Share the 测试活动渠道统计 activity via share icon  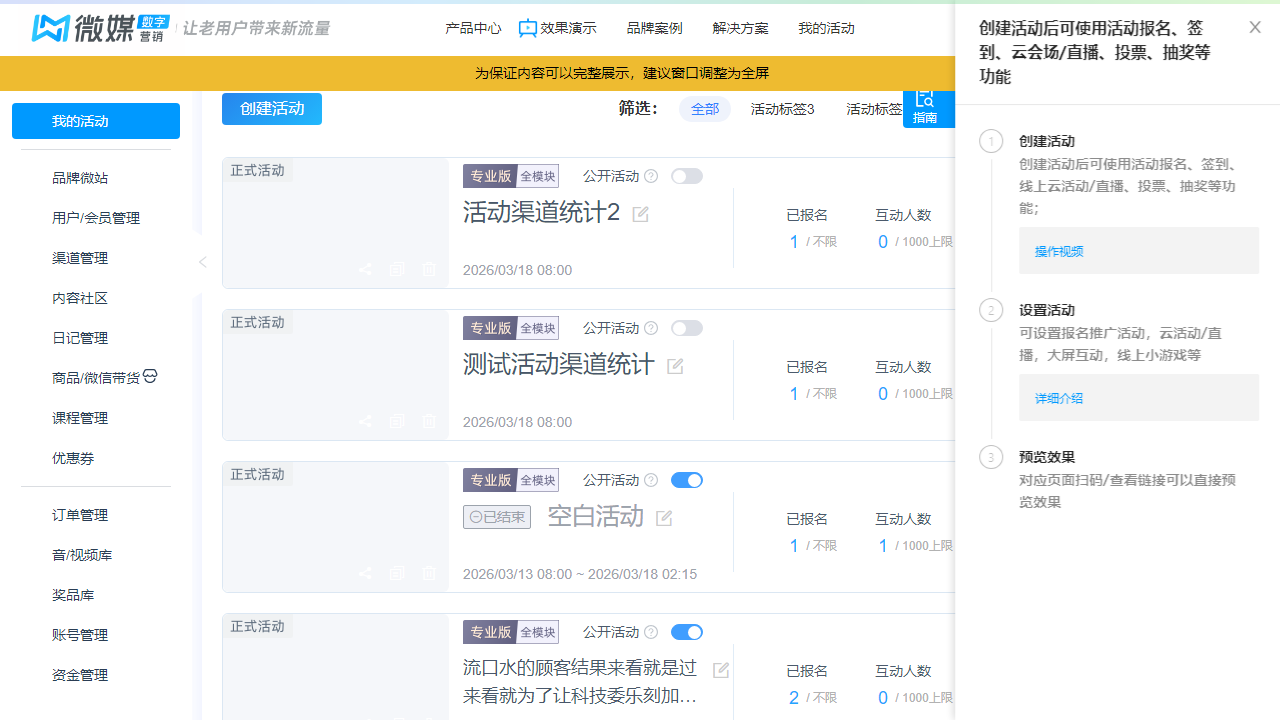tap(365, 421)
